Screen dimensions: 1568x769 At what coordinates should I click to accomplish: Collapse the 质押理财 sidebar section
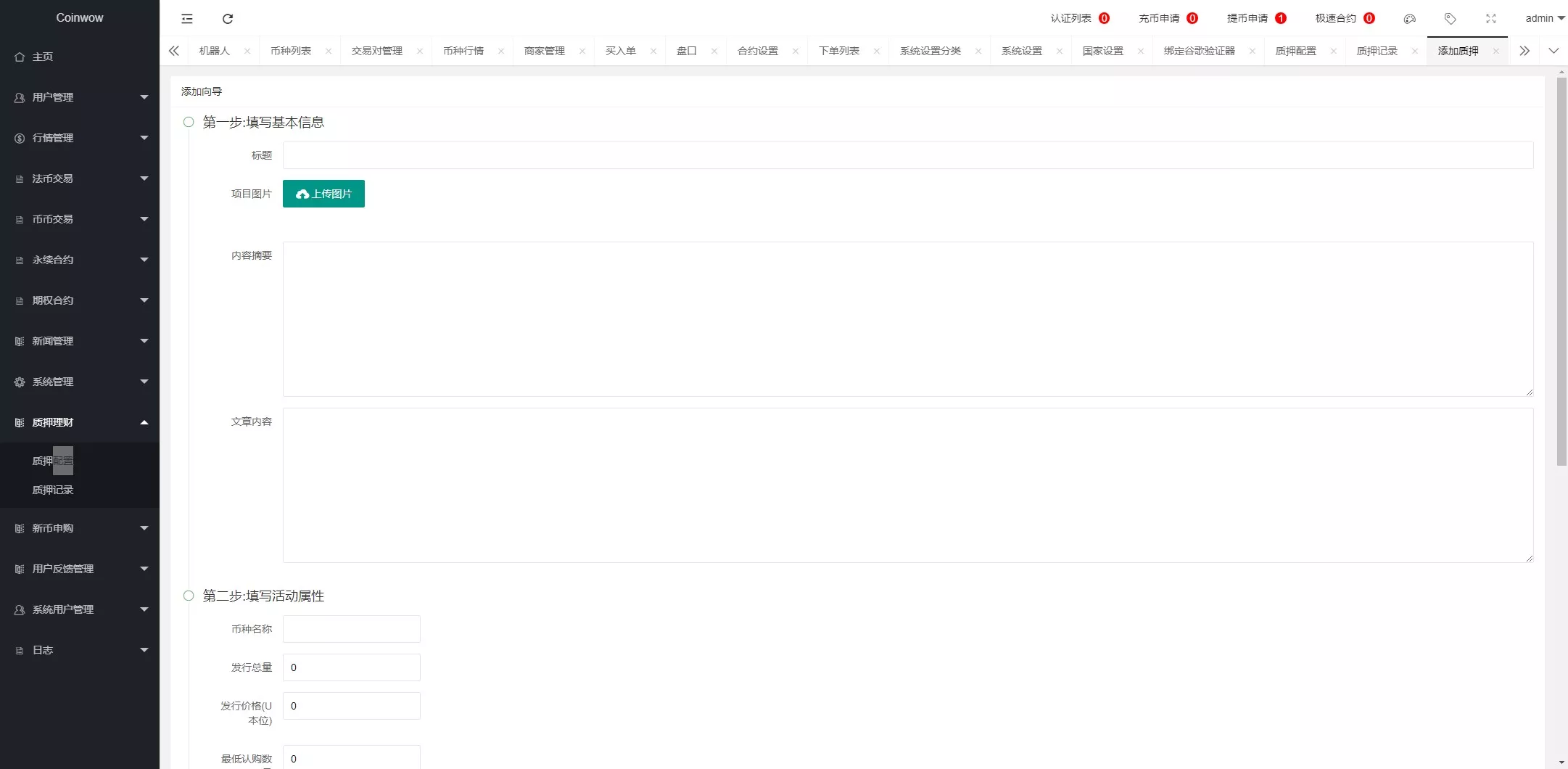[x=80, y=421]
